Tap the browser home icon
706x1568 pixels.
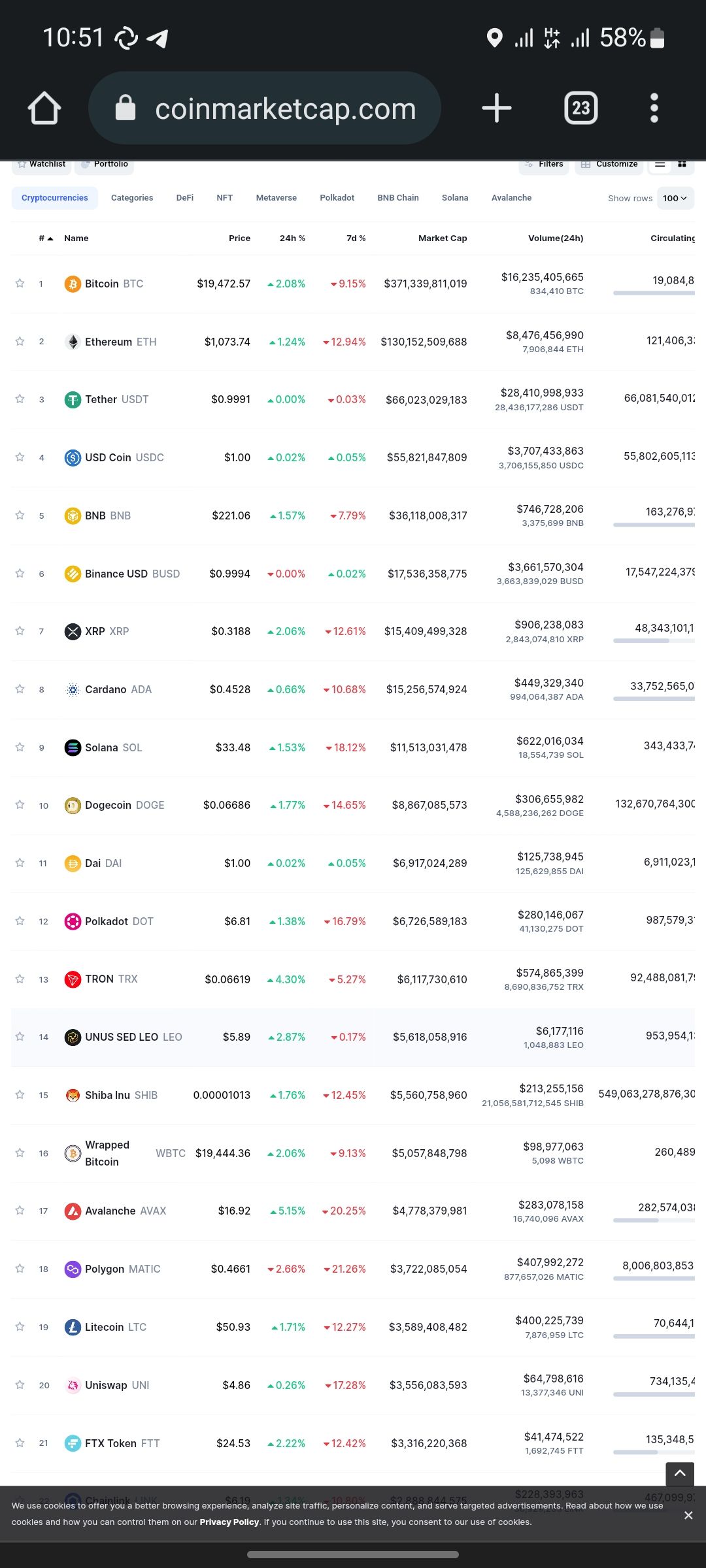44,108
